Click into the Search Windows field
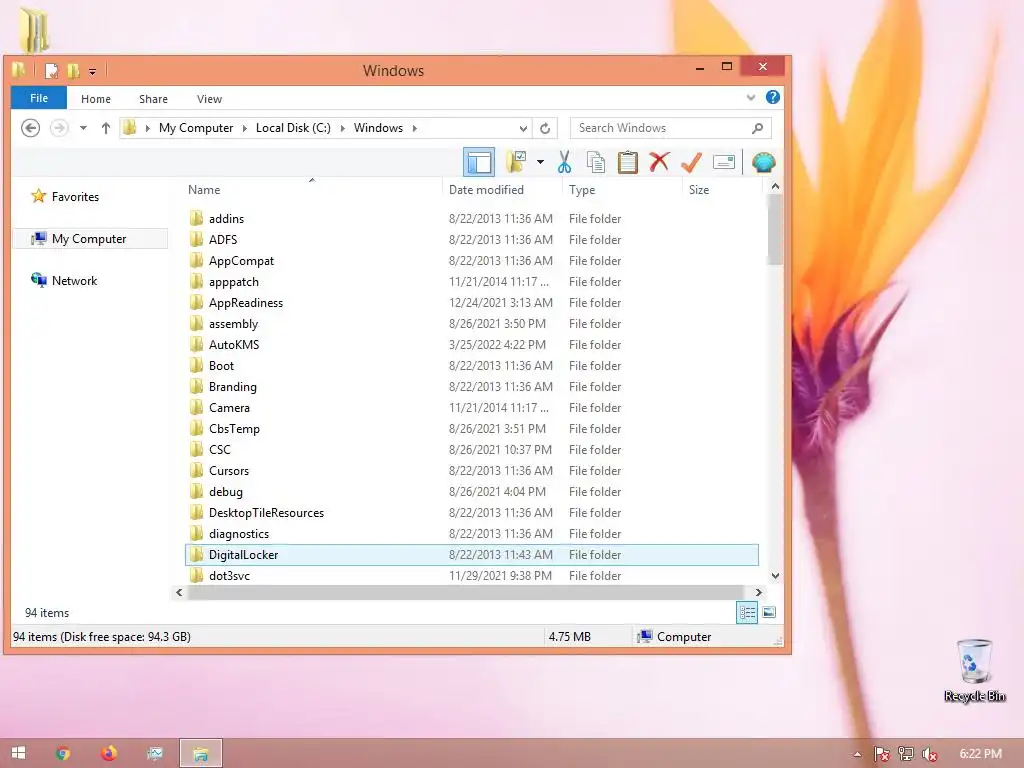Screen dimensions: 1024x768 (x=671, y=128)
